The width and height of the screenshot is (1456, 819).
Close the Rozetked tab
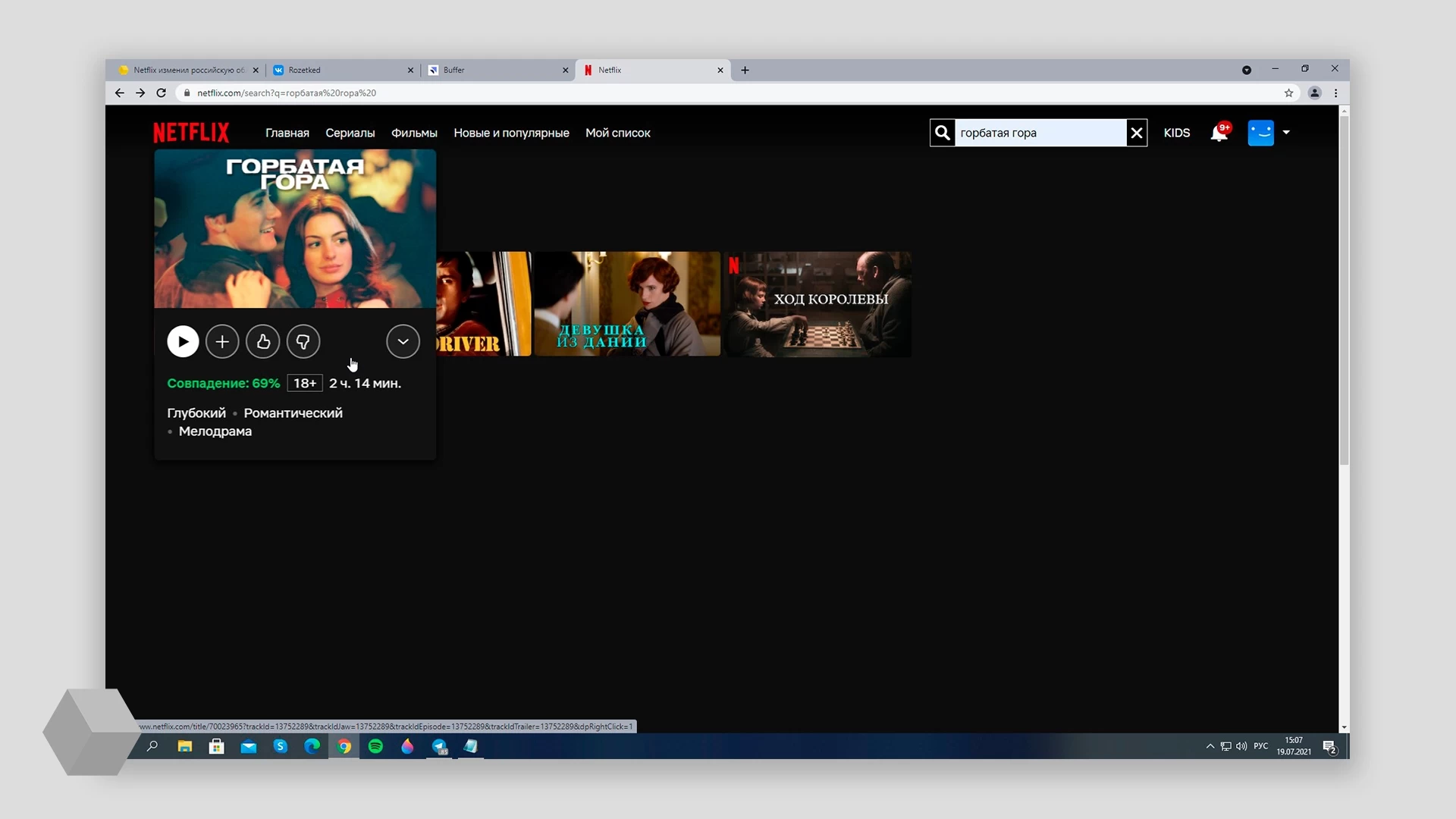tap(410, 70)
